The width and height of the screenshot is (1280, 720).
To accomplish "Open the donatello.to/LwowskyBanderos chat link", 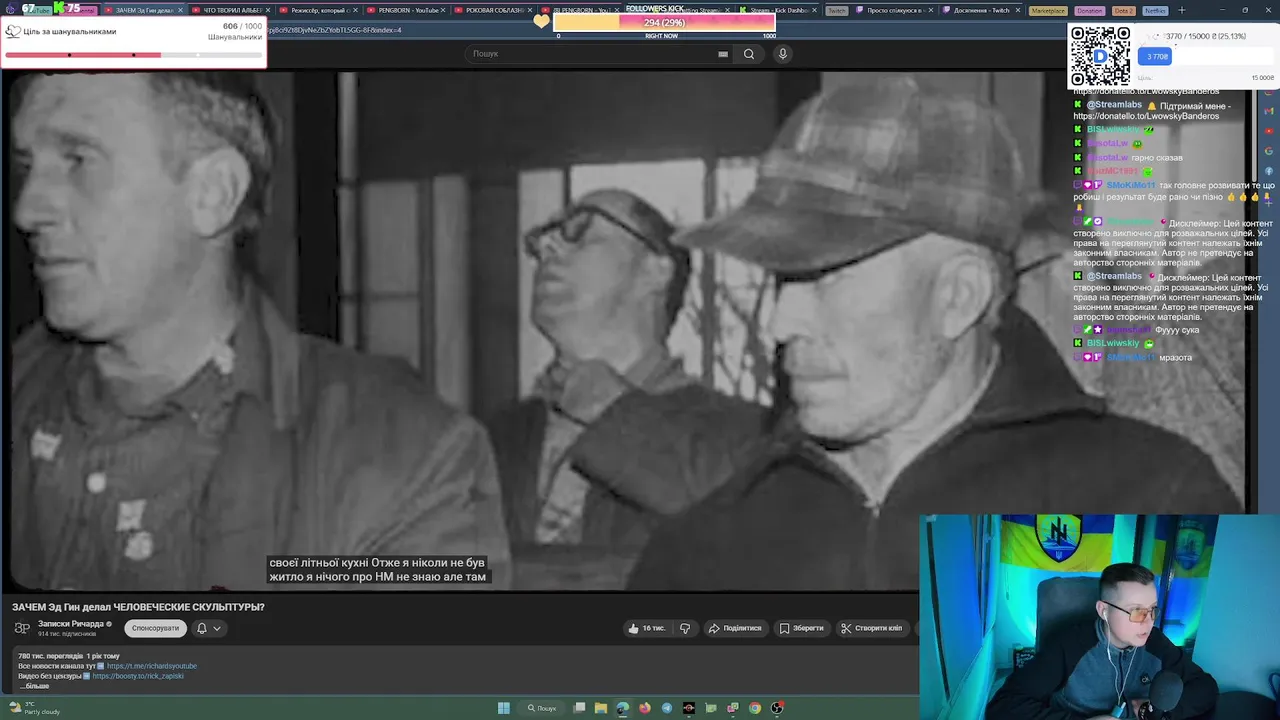I will tap(1146, 116).
